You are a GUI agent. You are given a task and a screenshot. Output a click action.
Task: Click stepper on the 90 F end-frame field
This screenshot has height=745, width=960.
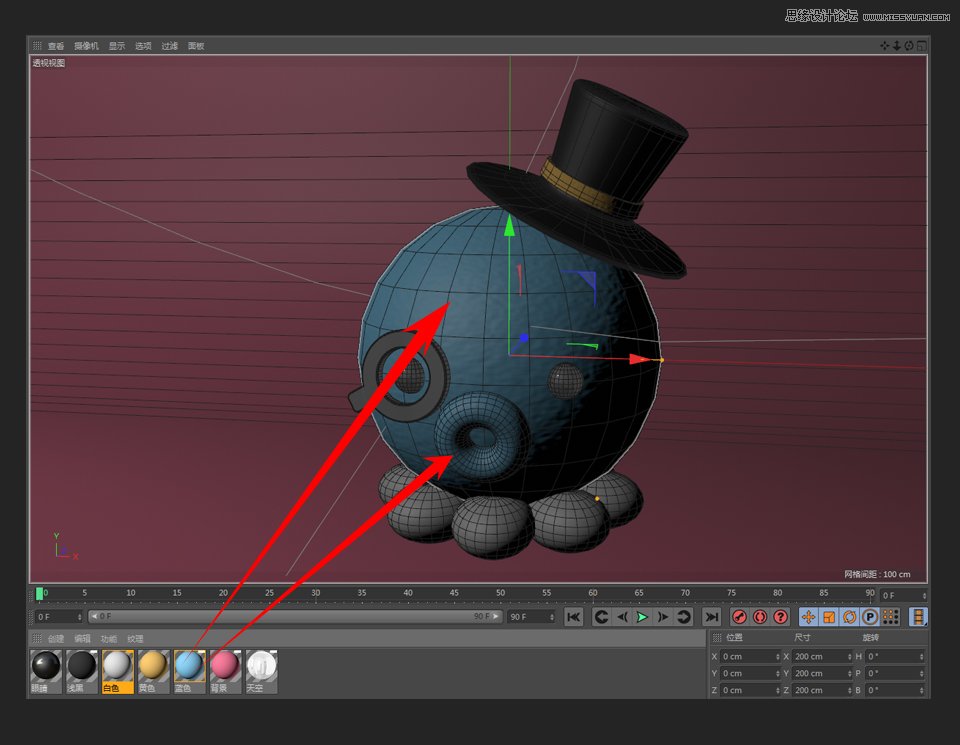coord(552,617)
